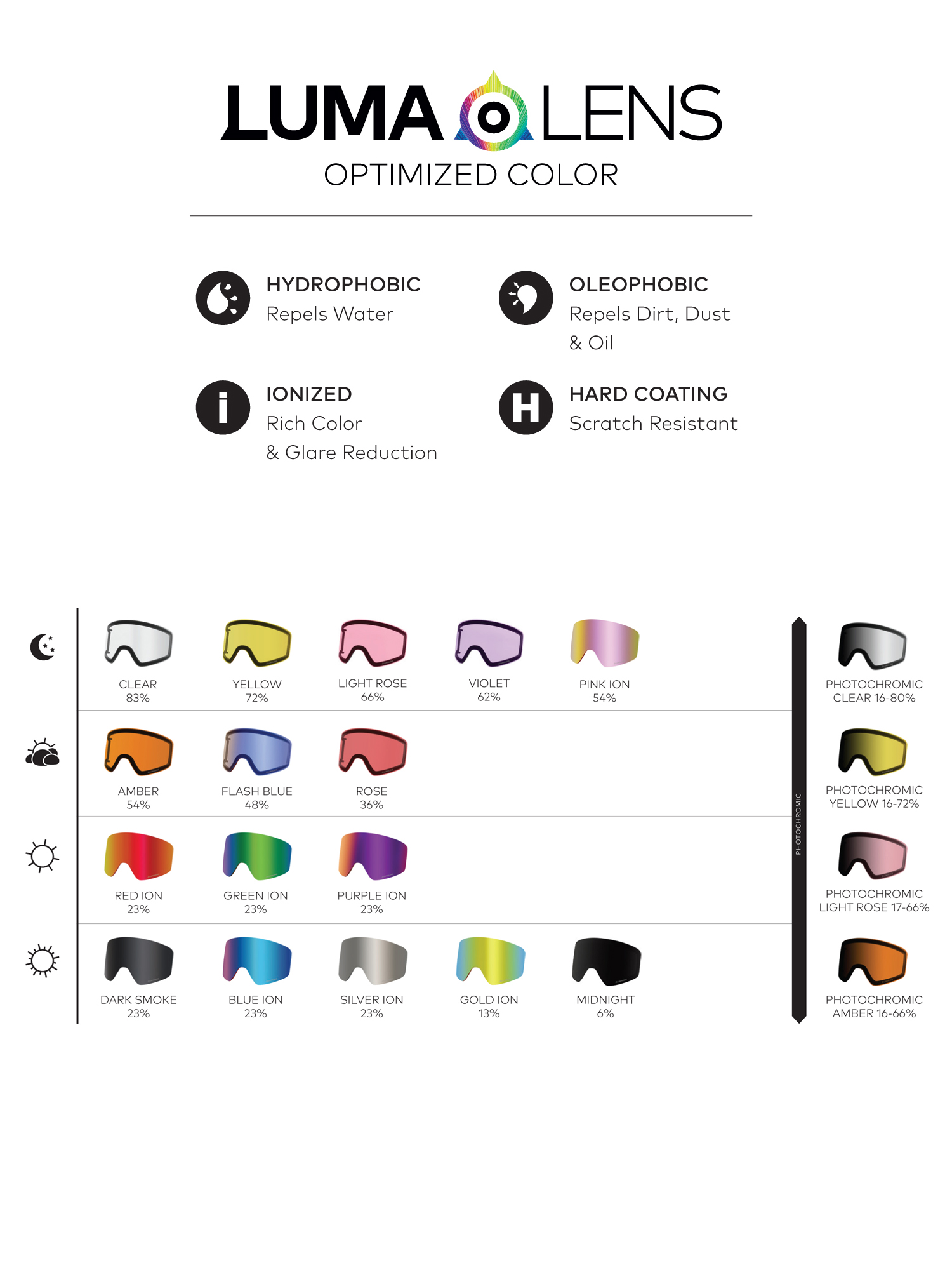The width and height of the screenshot is (952, 1270).
Task: Click the Oleophobic repel dirt icon
Action: [x=526, y=298]
